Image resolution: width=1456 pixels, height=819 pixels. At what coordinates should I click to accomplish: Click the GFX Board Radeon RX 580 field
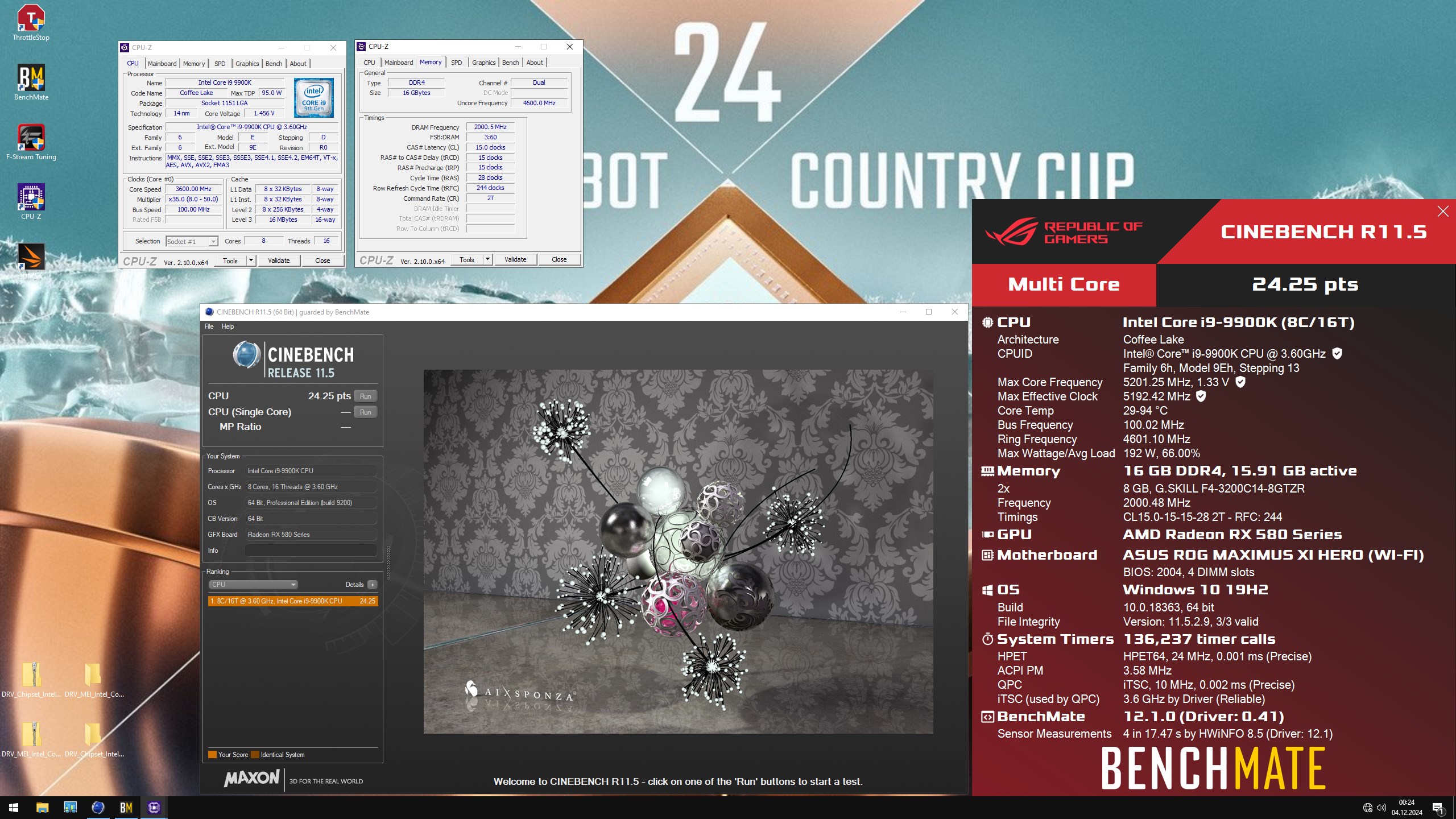pos(311,535)
